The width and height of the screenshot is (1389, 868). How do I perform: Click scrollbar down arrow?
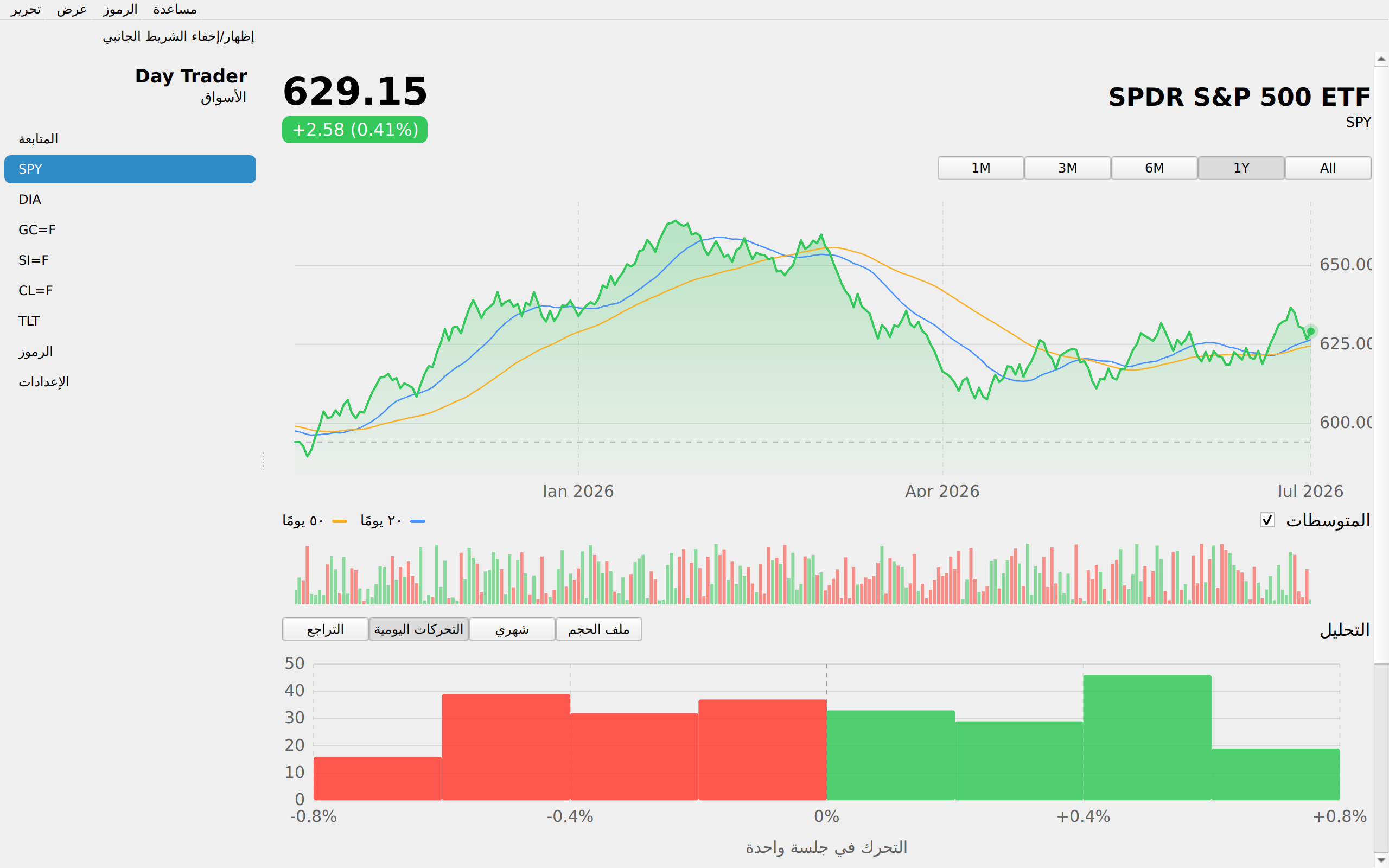point(1381,859)
